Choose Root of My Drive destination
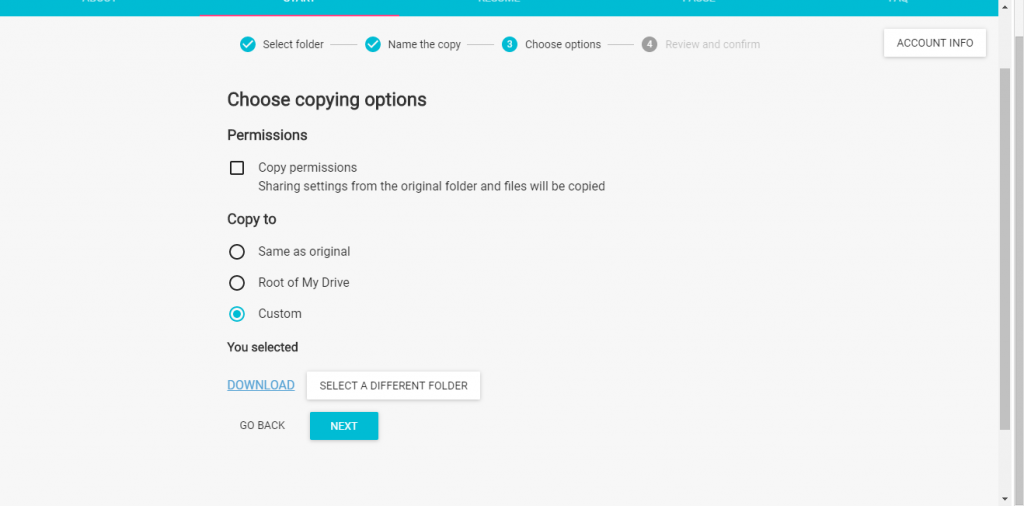1024x506 pixels. 237,283
